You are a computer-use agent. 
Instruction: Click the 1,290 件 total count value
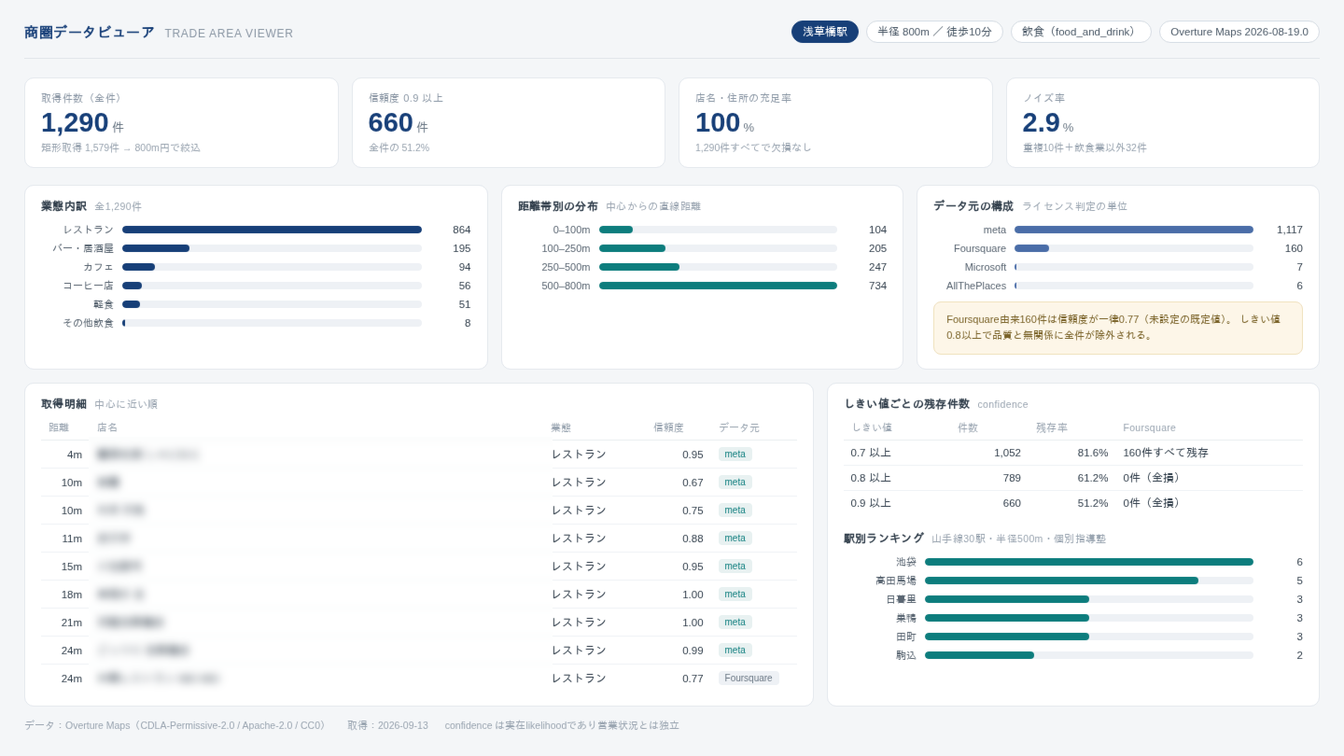(82, 123)
